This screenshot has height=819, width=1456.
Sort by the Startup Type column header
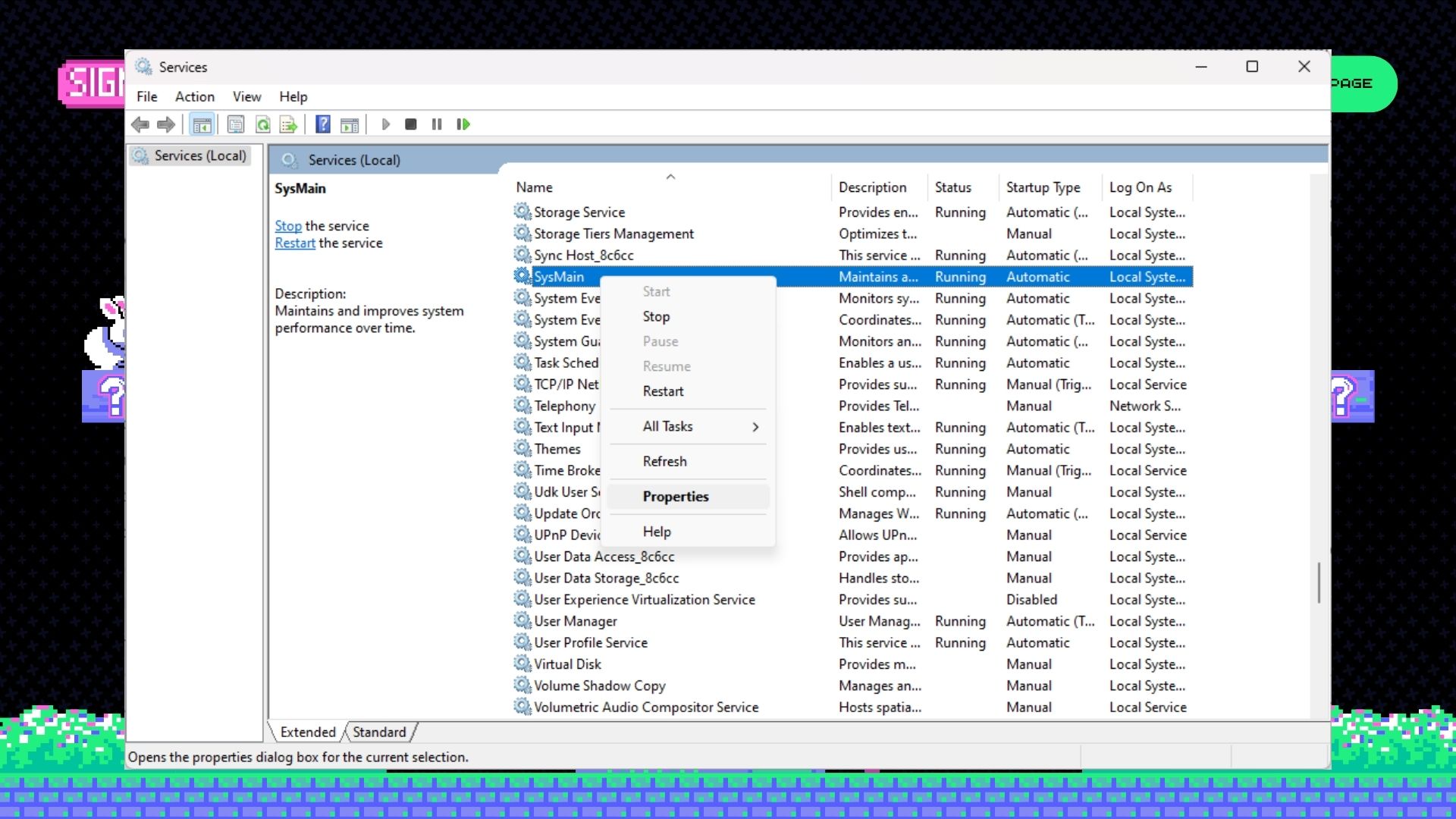[1052, 187]
